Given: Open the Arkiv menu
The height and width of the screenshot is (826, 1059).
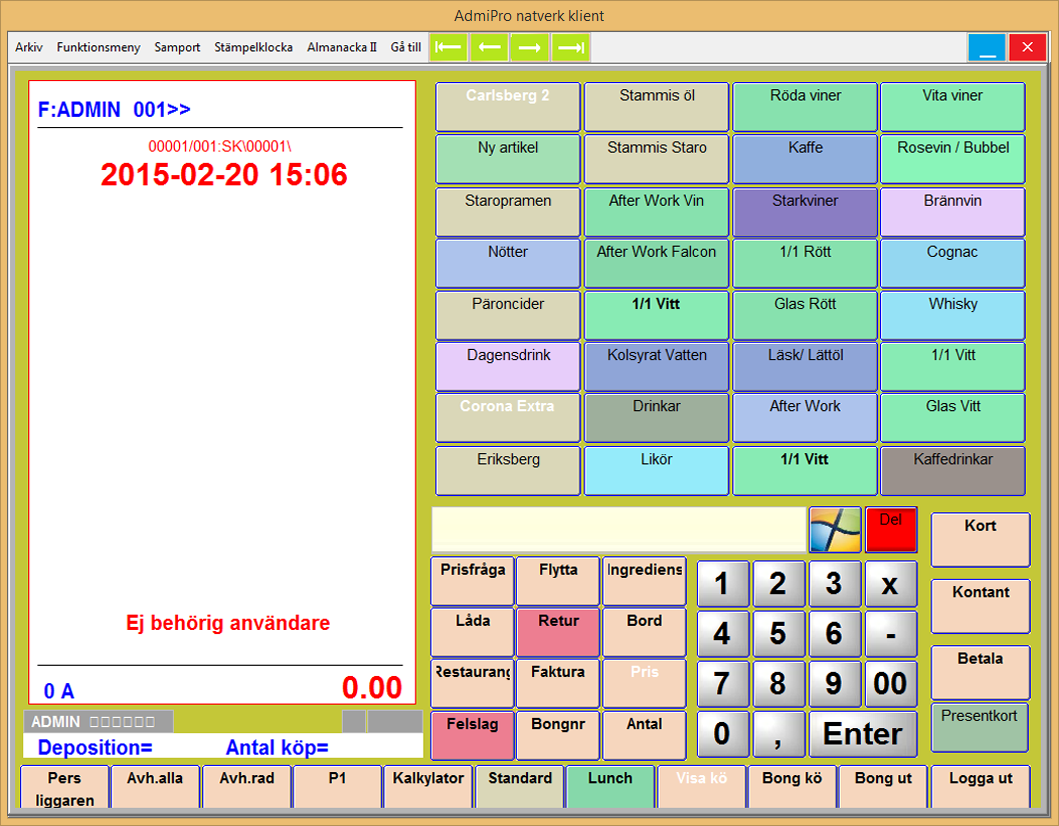Looking at the screenshot, I should click(x=29, y=47).
